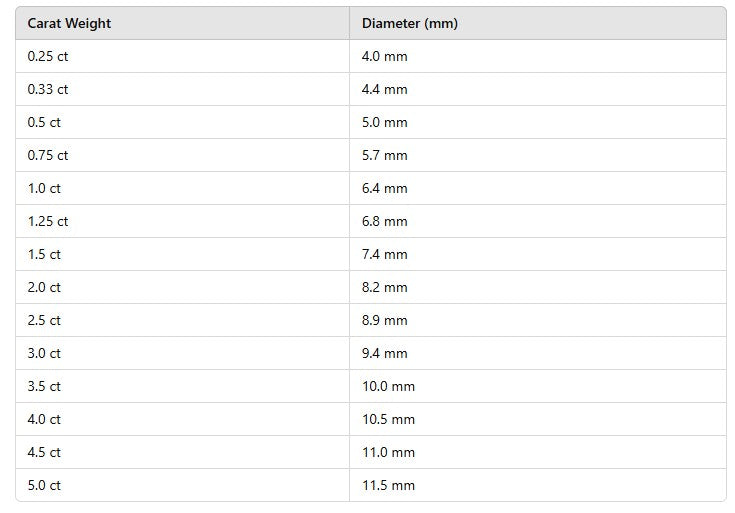Click the 1.5 ct carat weight
This screenshot has width=735, height=513.
click(44, 254)
